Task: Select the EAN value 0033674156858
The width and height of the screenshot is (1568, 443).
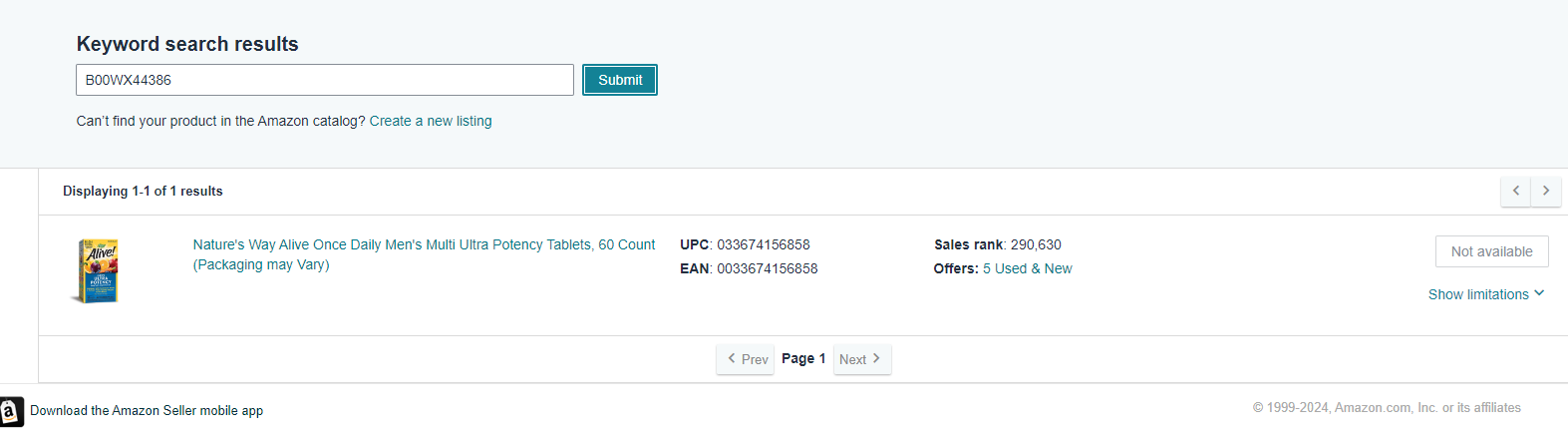Action: [x=768, y=268]
